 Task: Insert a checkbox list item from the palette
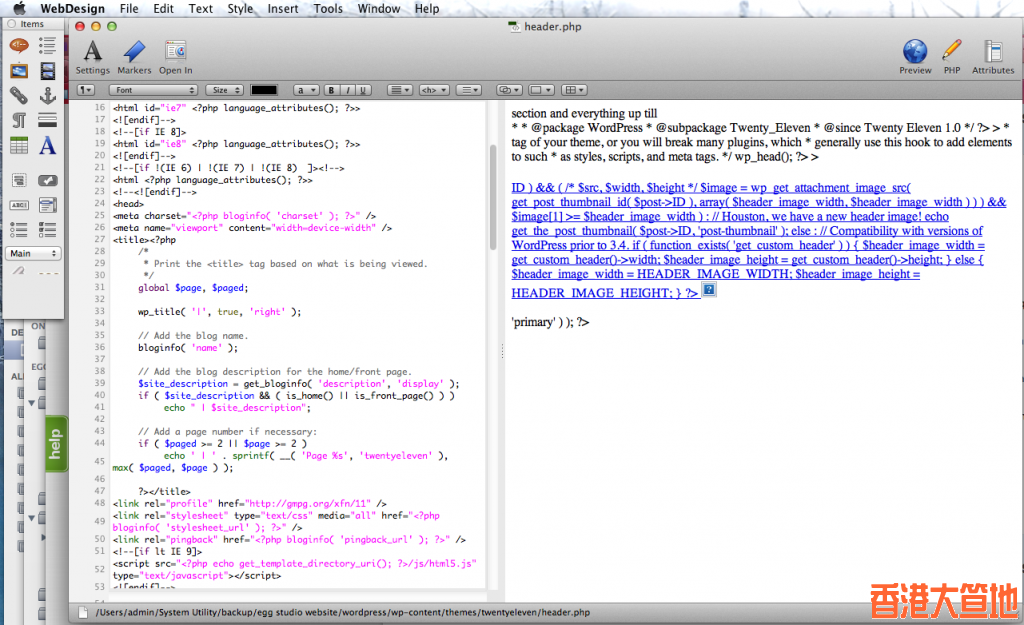pos(47,230)
